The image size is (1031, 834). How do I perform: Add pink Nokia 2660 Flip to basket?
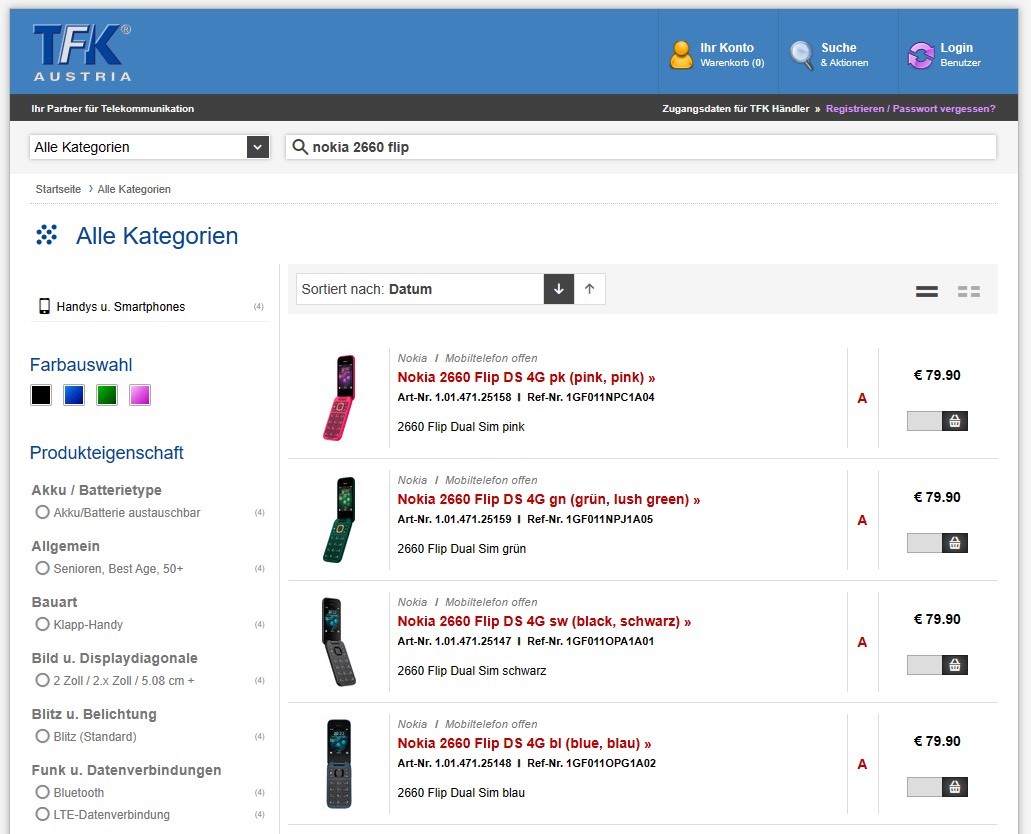(954, 421)
